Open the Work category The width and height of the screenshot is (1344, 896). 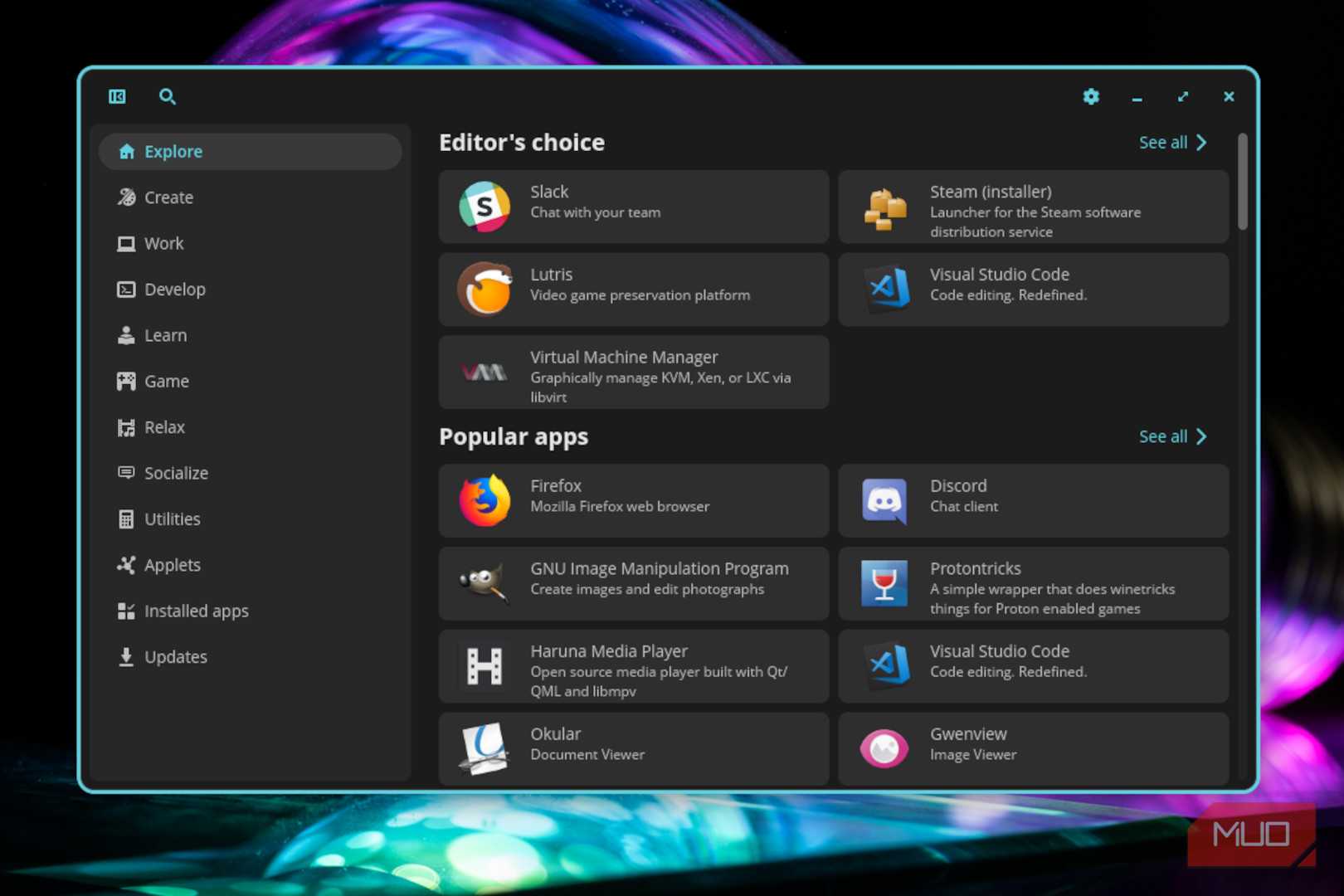click(250, 243)
